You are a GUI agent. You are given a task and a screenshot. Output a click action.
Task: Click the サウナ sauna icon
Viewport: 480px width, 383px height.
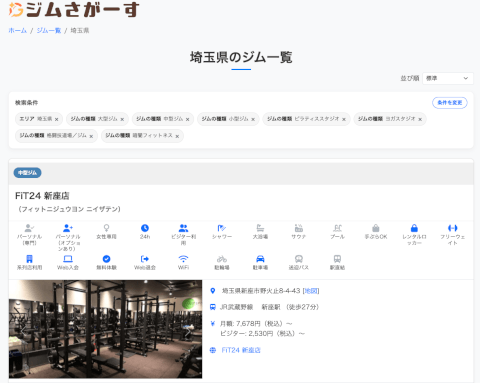(x=299, y=228)
